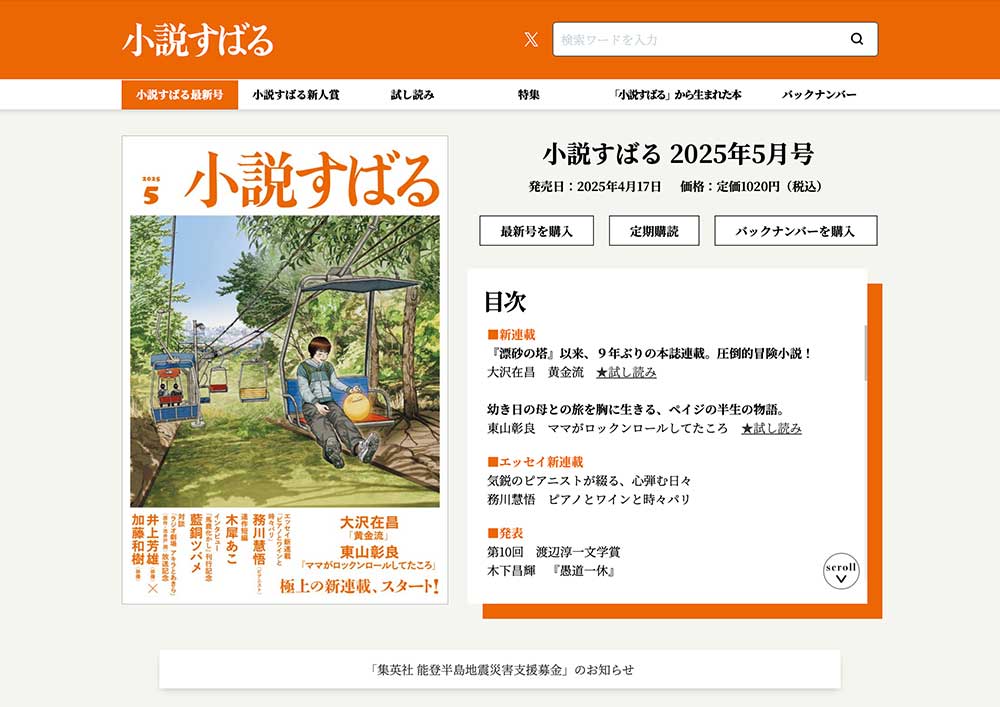
Task: Click the バックナンバーを購入 button
Action: click(796, 231)
